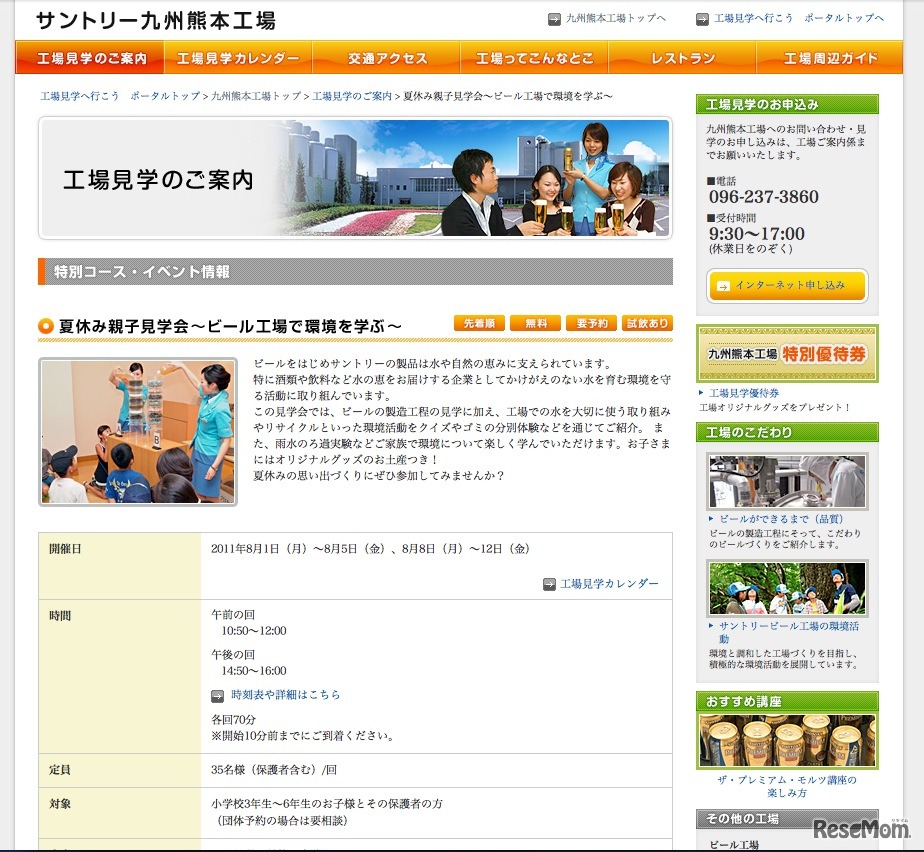The width and height of the screenshot is (924, 852).
Task: Click the Premium Malt's beer cans image
Action: (x=786, y=738)
